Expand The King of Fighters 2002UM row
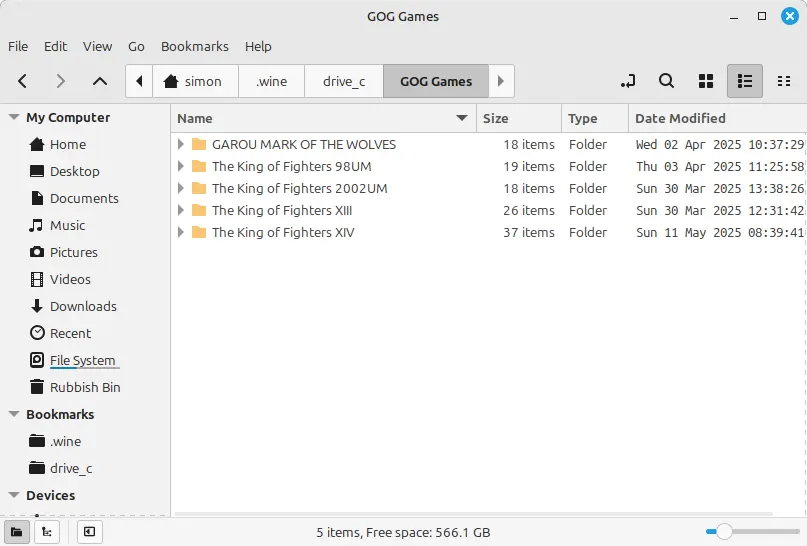807x546 pixels. (181, 189)
